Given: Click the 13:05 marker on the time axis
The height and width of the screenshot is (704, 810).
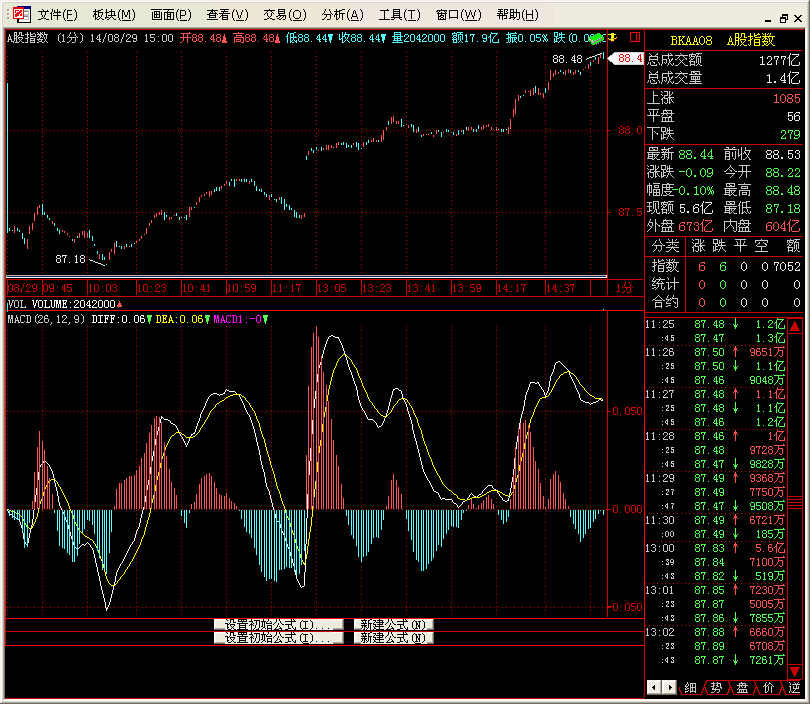Looking at the screenshot, I should click(331, 288).
